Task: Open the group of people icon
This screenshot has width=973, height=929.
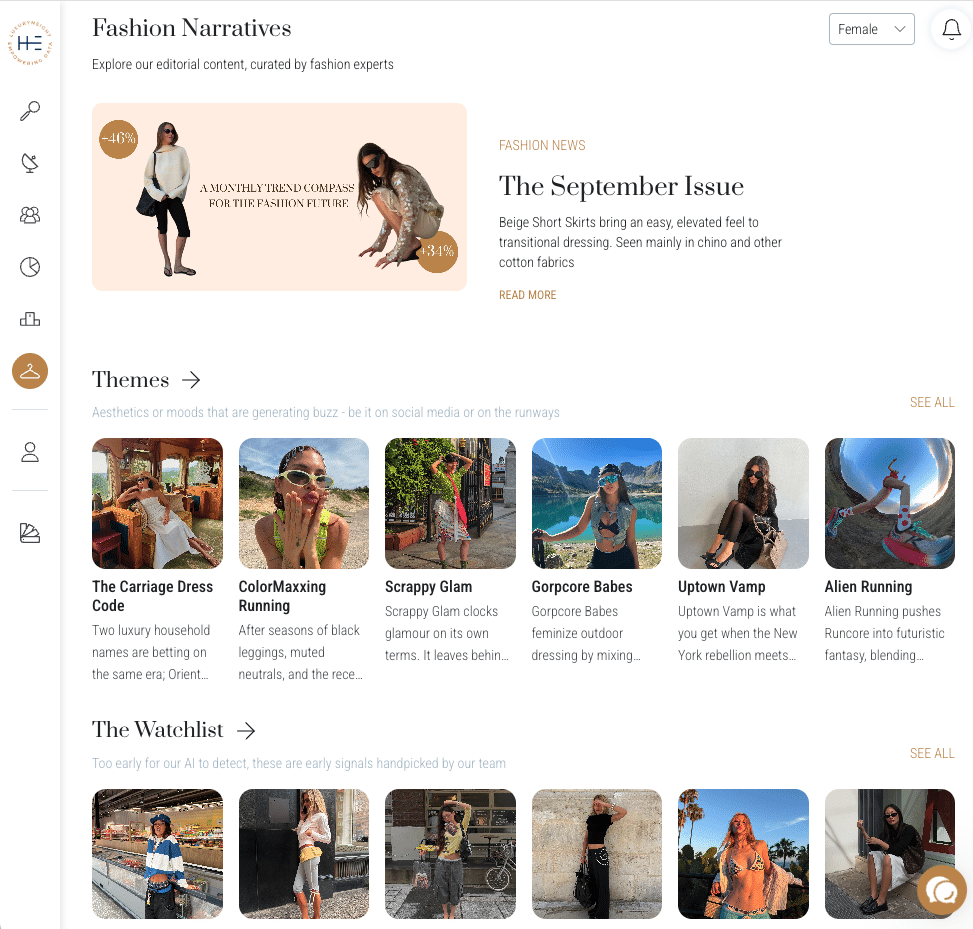Action: pos(30,215)
